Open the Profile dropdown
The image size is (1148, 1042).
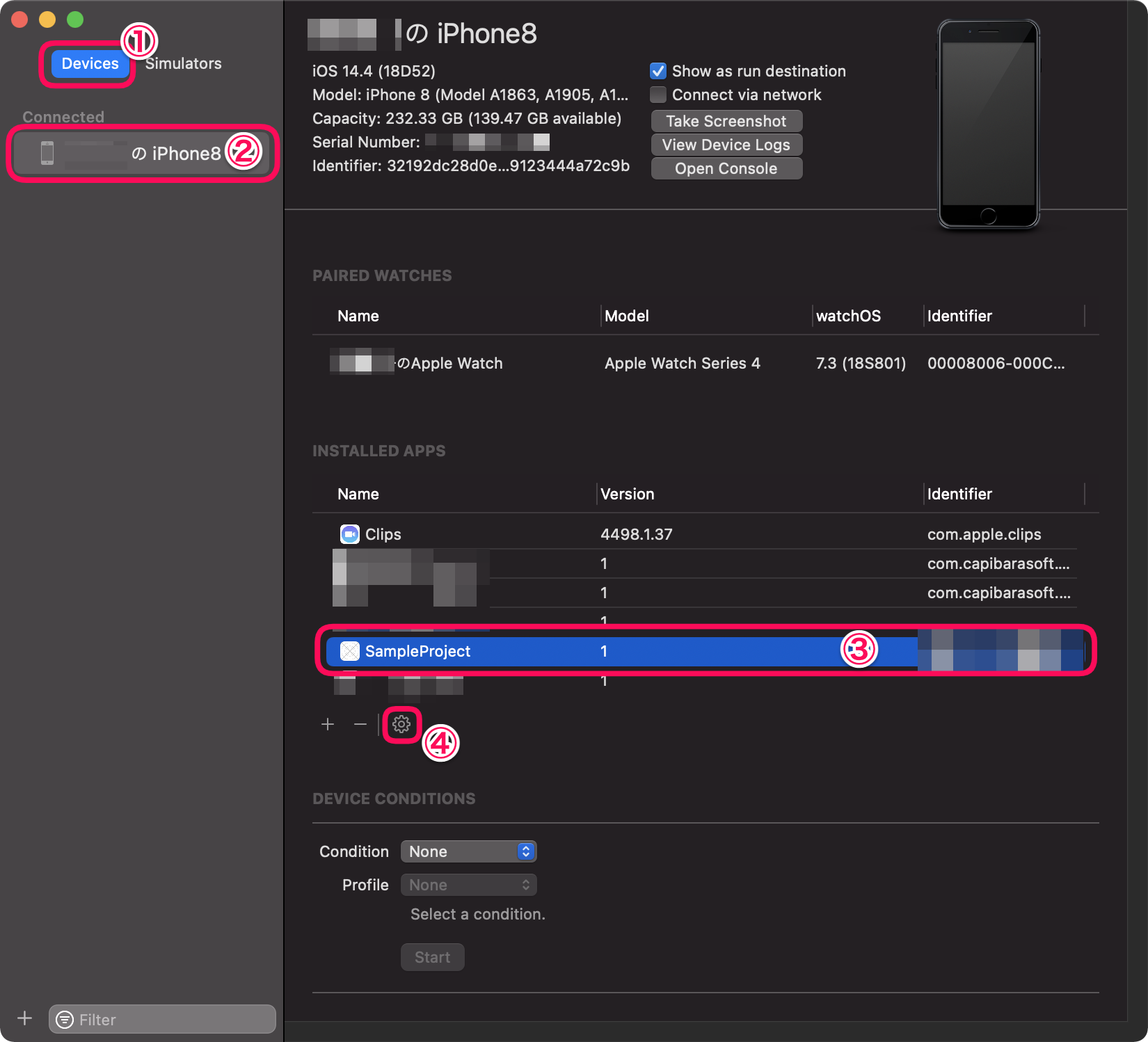(x=468, y=885)
